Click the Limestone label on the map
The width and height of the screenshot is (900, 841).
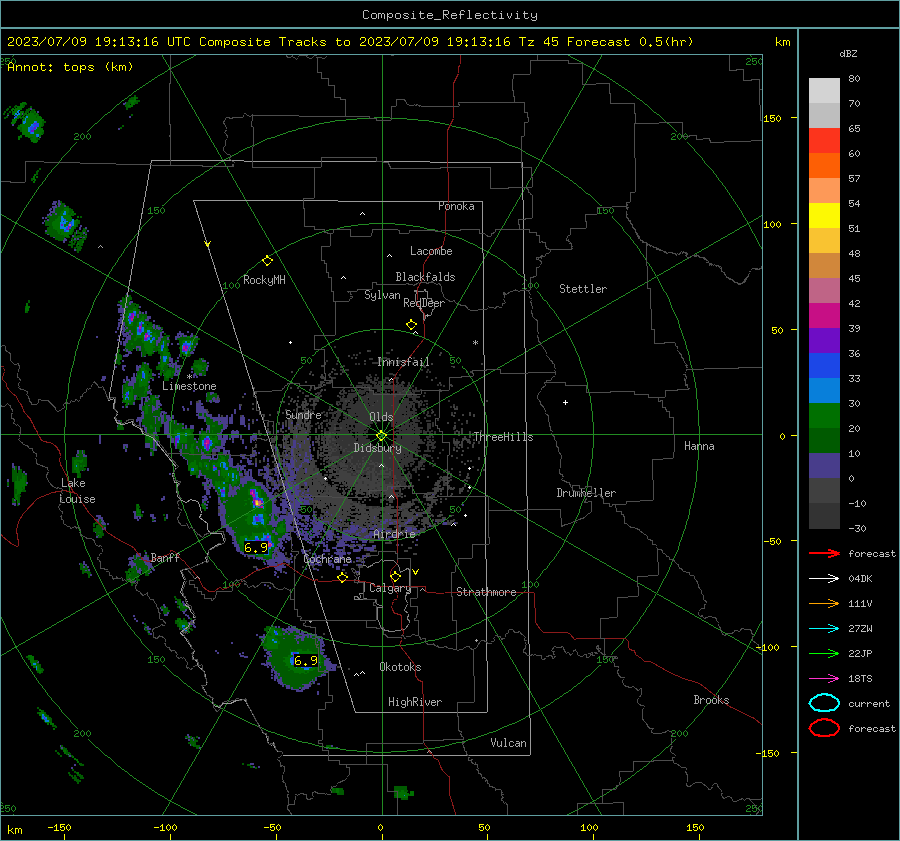point(189,386)
